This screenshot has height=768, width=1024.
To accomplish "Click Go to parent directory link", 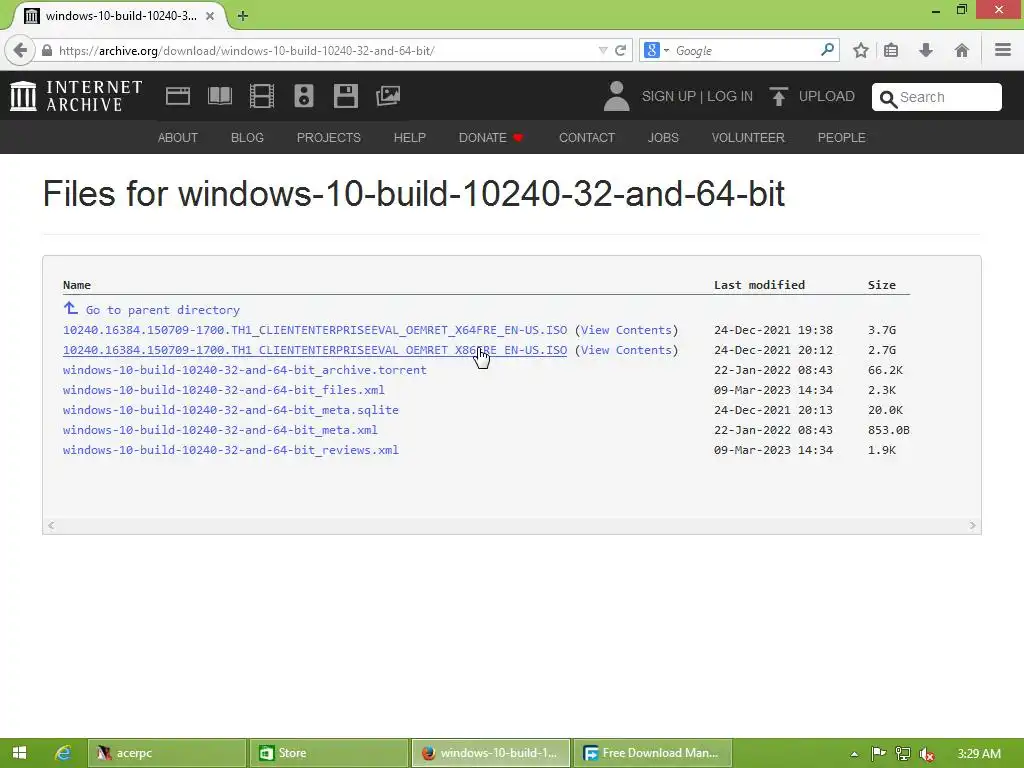I will click(x=163, y=310).
